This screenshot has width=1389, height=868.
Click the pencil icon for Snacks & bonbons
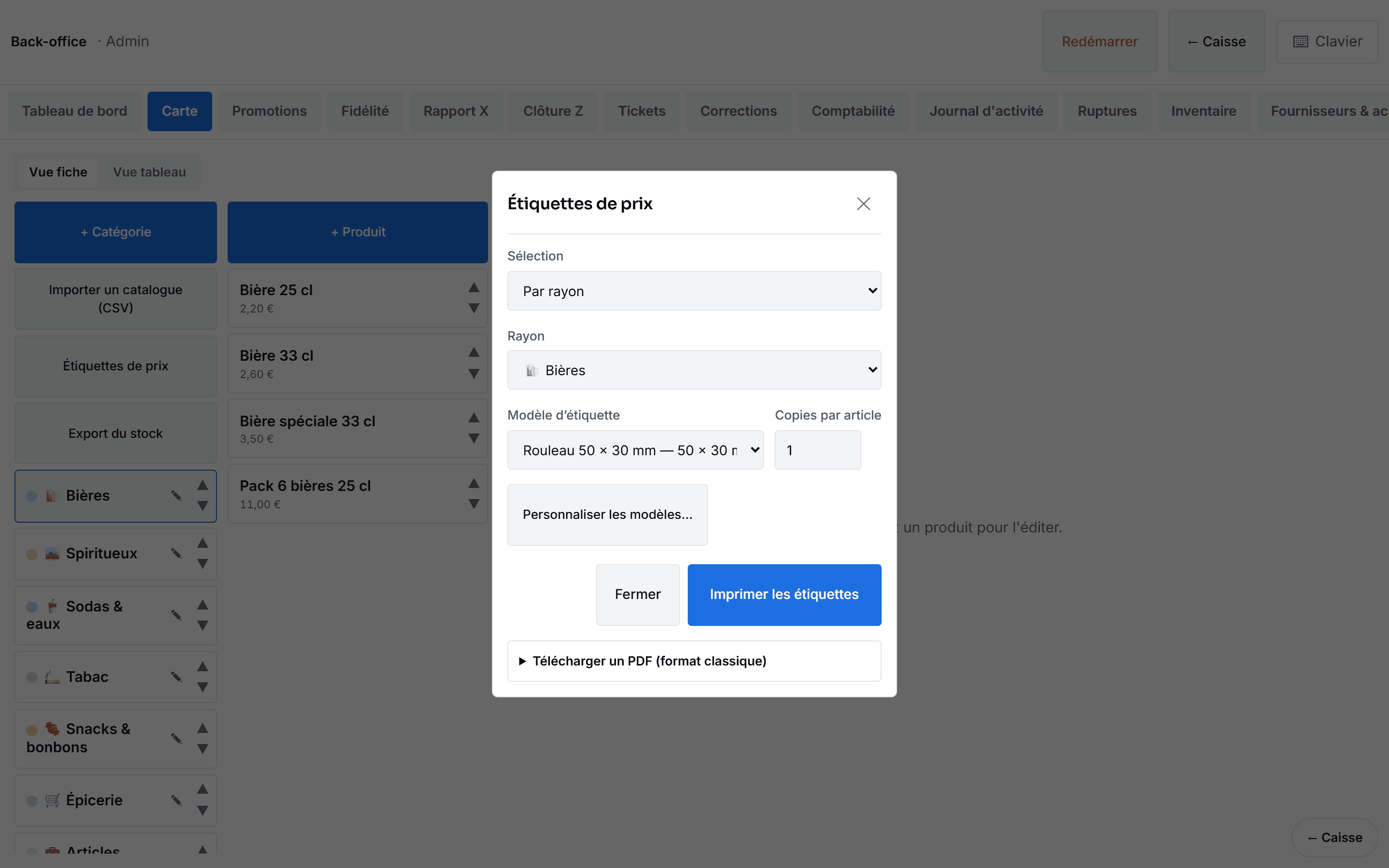click(176, 738)
